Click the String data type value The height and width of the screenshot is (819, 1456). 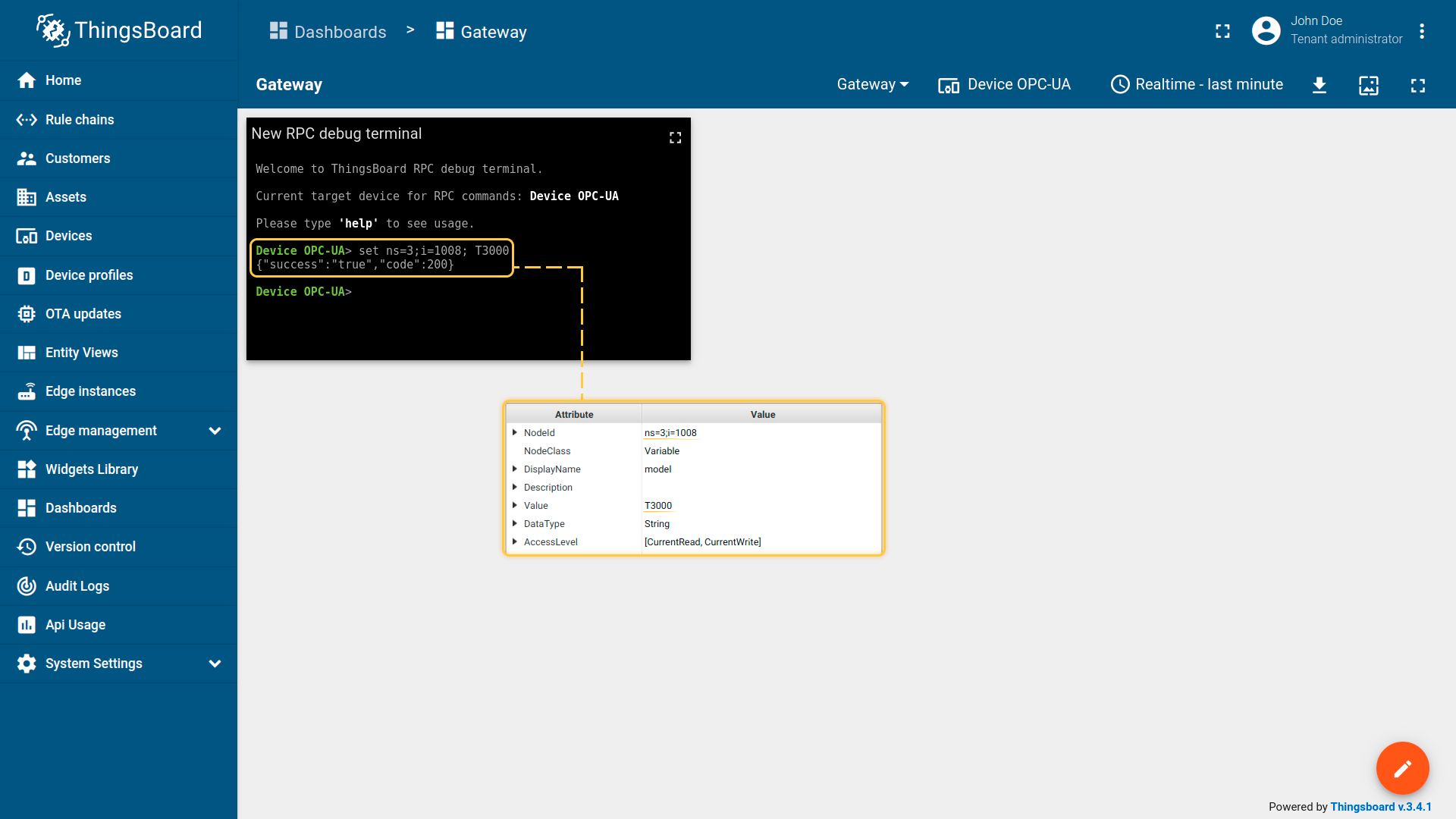657,524
